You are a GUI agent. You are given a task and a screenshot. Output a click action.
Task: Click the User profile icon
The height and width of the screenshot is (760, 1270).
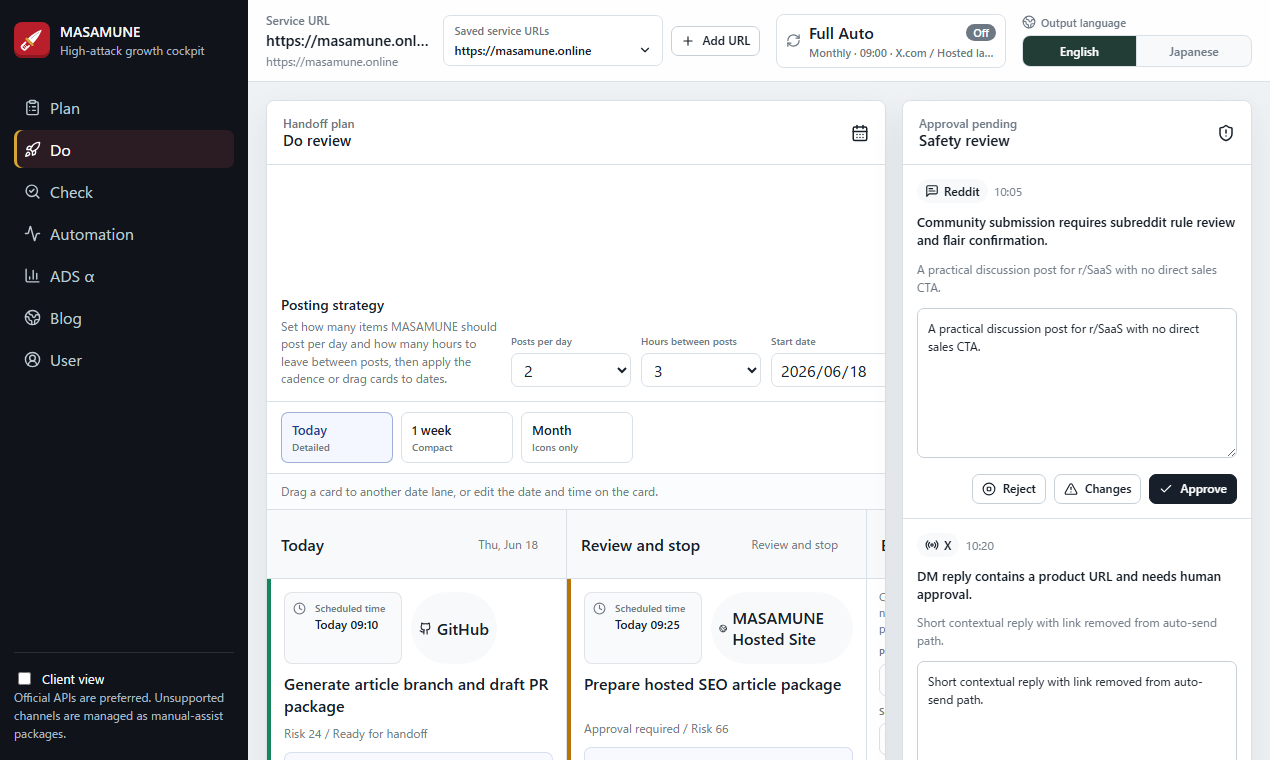point(32,360)
